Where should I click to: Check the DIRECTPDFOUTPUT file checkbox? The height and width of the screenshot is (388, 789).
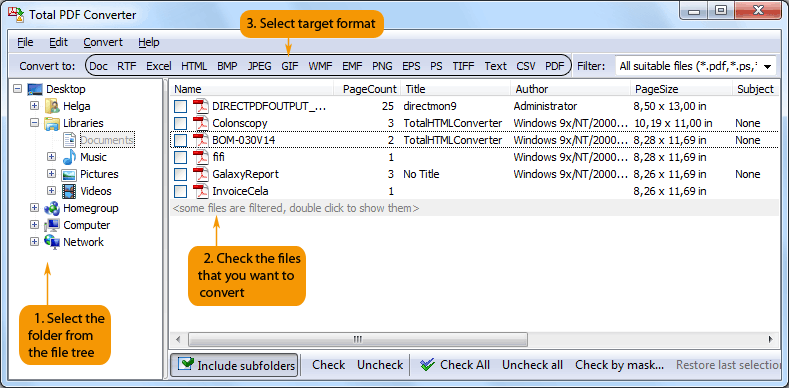pos(181,107)
